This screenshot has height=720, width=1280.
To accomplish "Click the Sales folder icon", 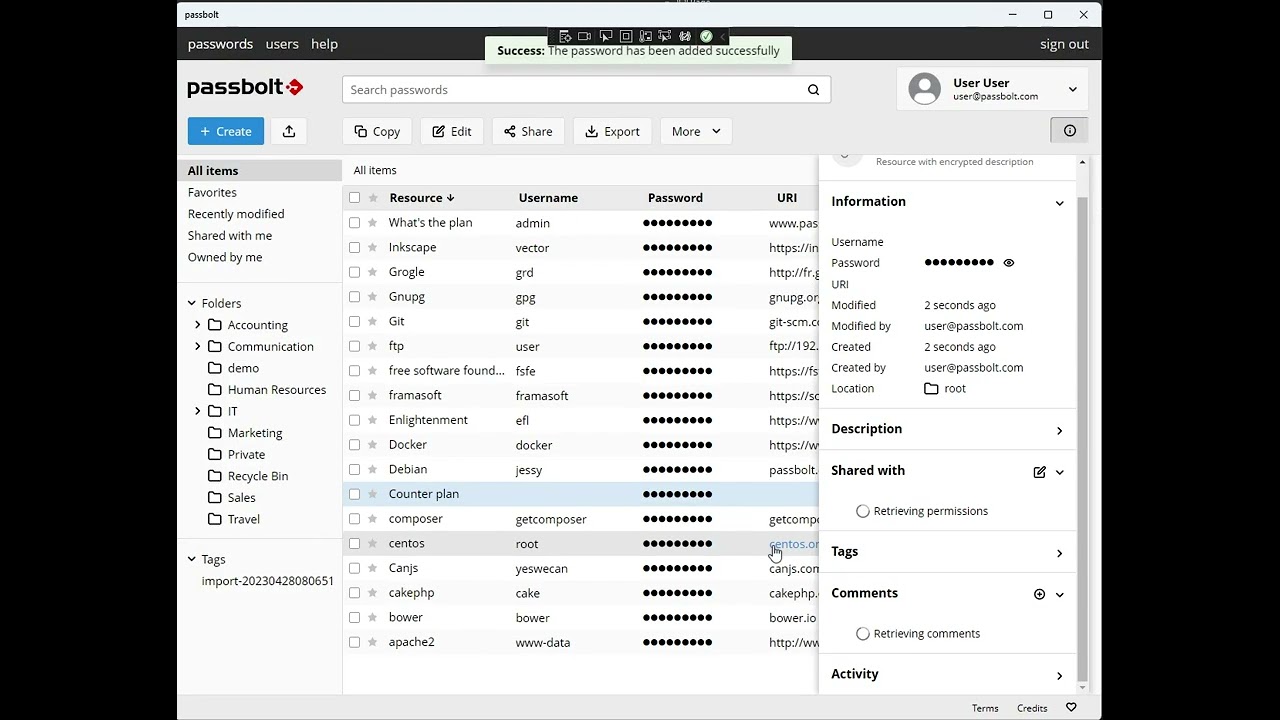I will click(x=215, y=498).
